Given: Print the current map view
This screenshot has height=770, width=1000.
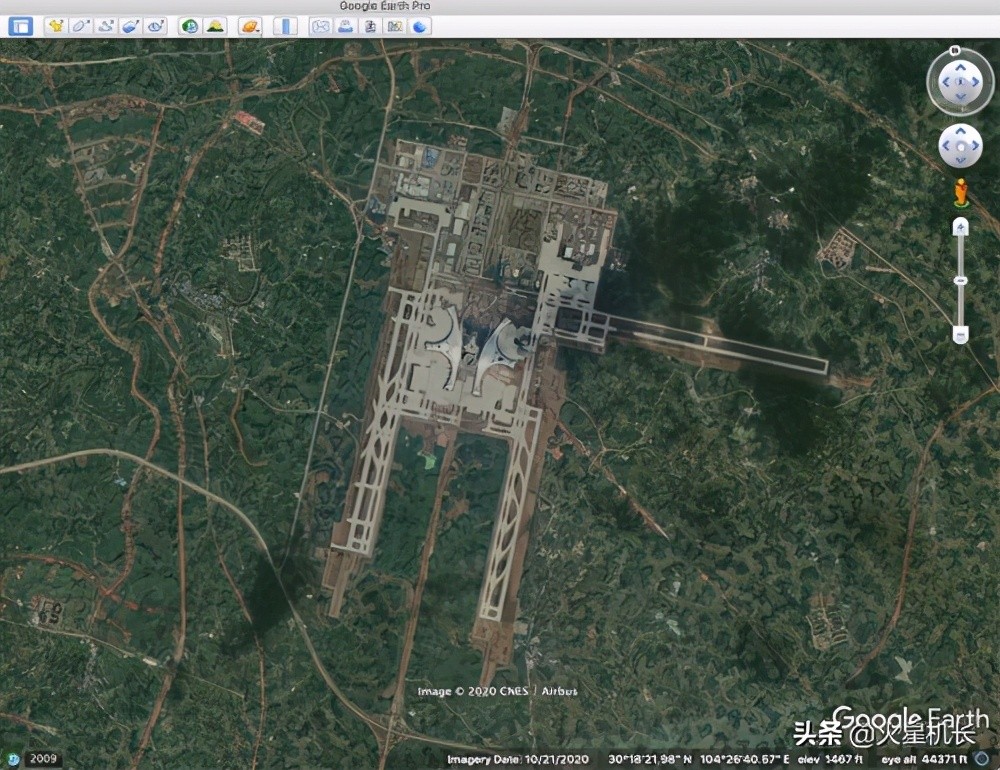Looking at the screenshot, I should tap(345, 26).
